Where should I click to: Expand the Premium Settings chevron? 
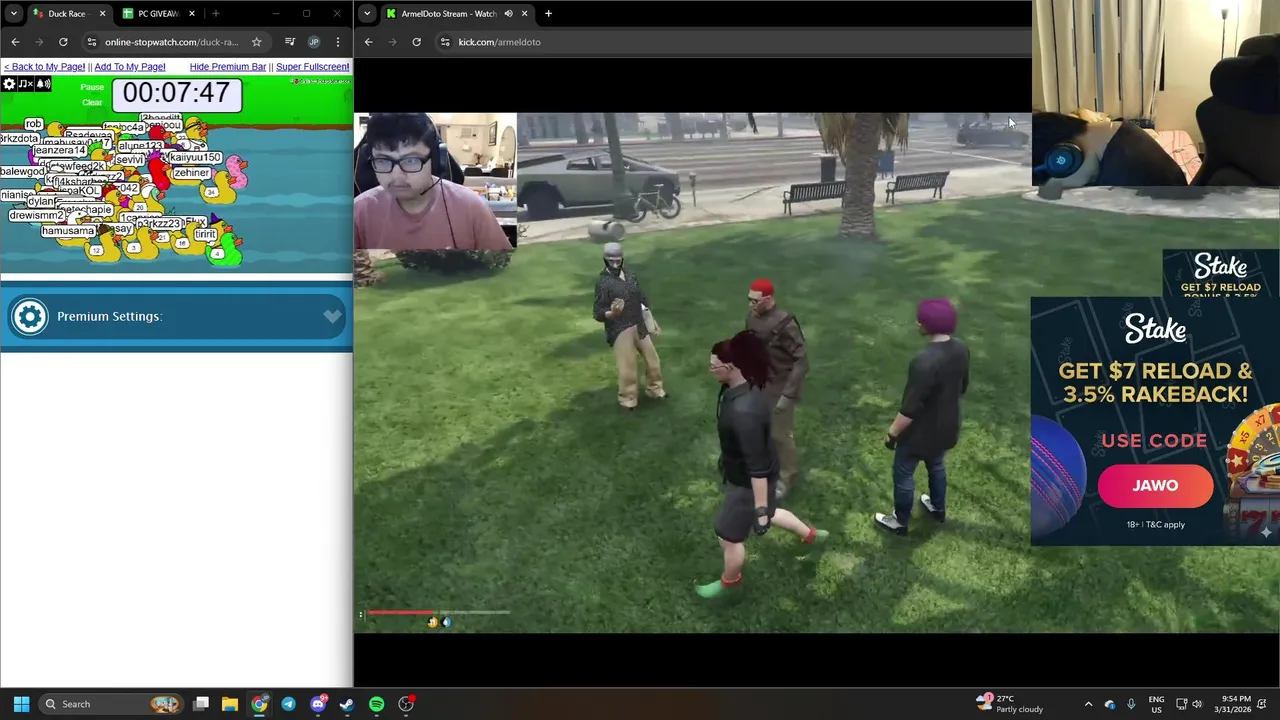pos(332,316)
